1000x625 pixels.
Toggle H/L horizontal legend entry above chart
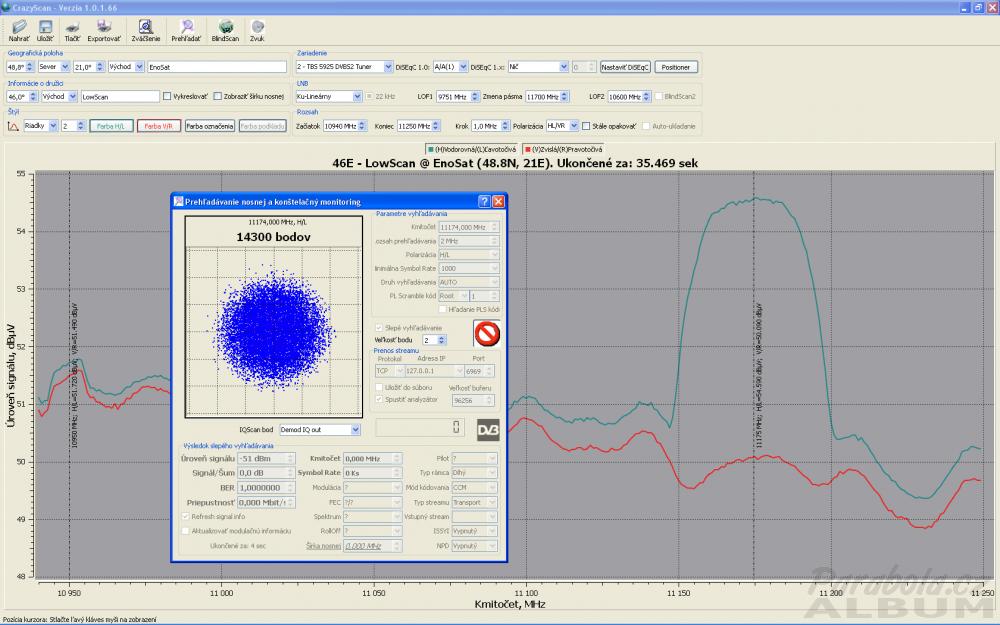(x=473, y=149)
